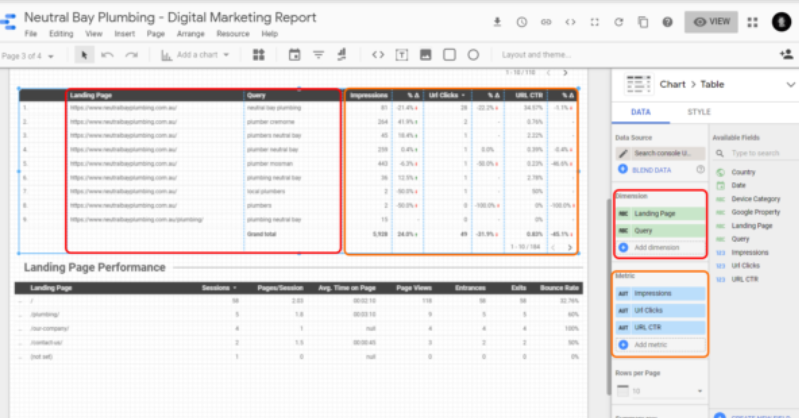Click Landing Page Performance heading text
Viewport: 799px width, 418px height.
pos(95,267)
